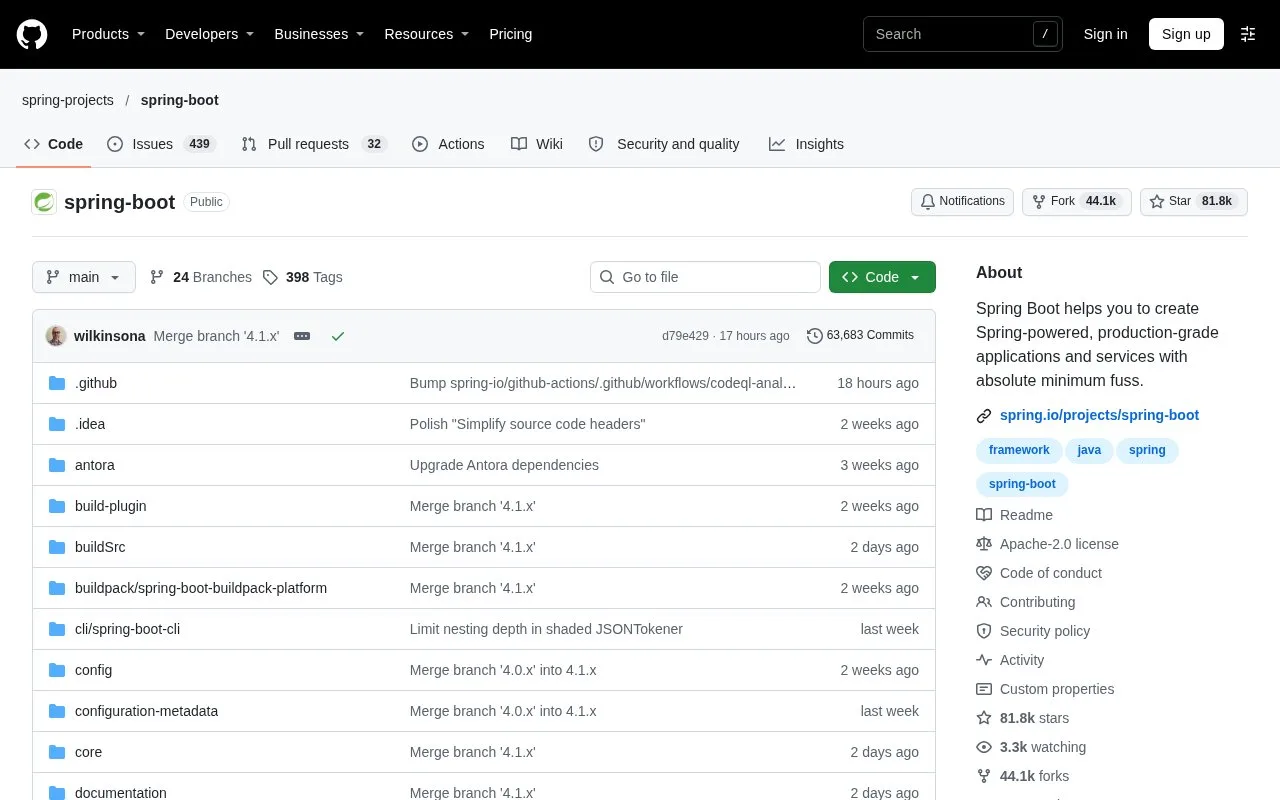Image resolution: width=1280 pixels, height=800 pixels.
Task: Click the Notifications bell button
Action: click(962, 201)
